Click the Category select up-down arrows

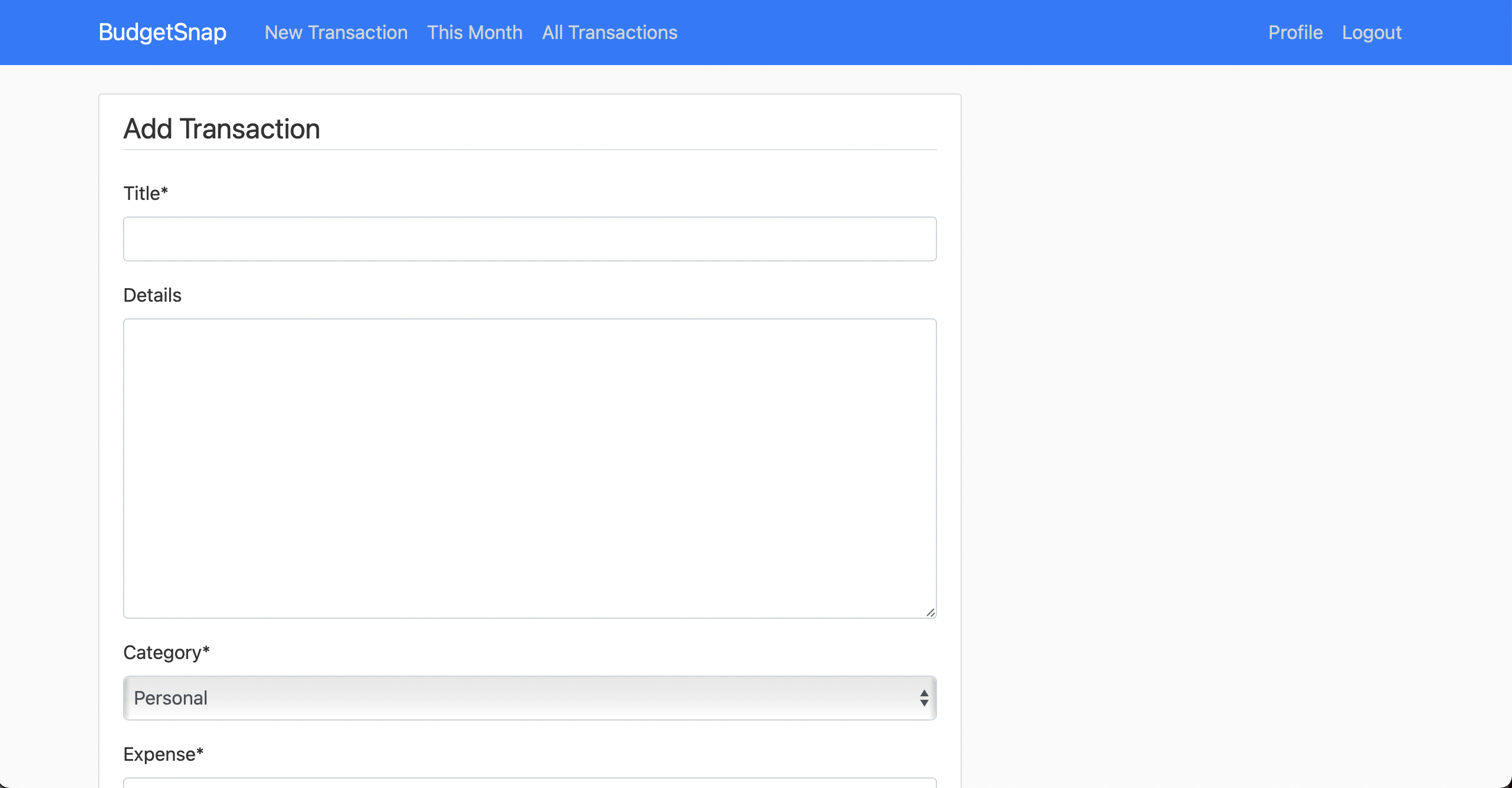pyautogui.click(x=924, y=698)
